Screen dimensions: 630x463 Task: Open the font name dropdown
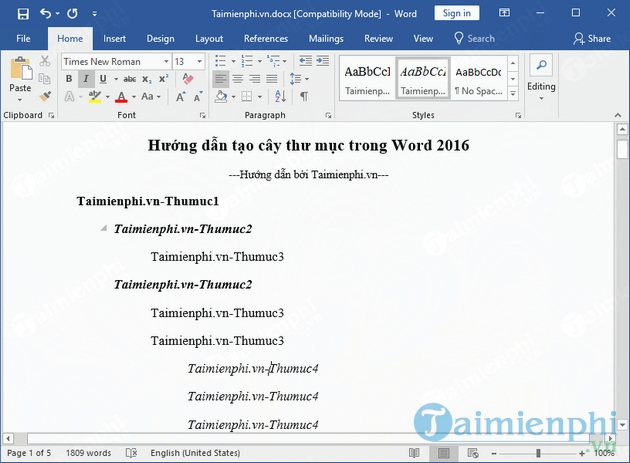pyautogui.click(x=166, y=61)
